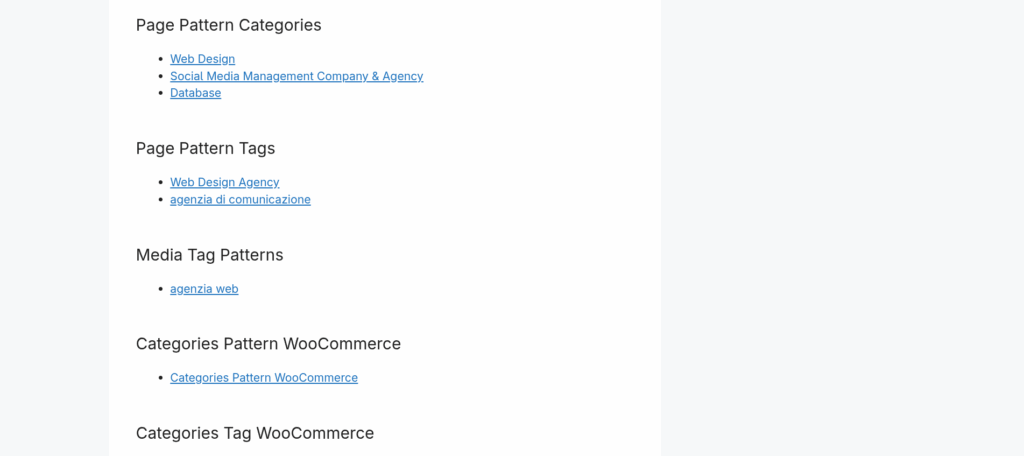Open the Web Design category link
The width and height of the screenshot is (1024, 456).
click(202, 59)
